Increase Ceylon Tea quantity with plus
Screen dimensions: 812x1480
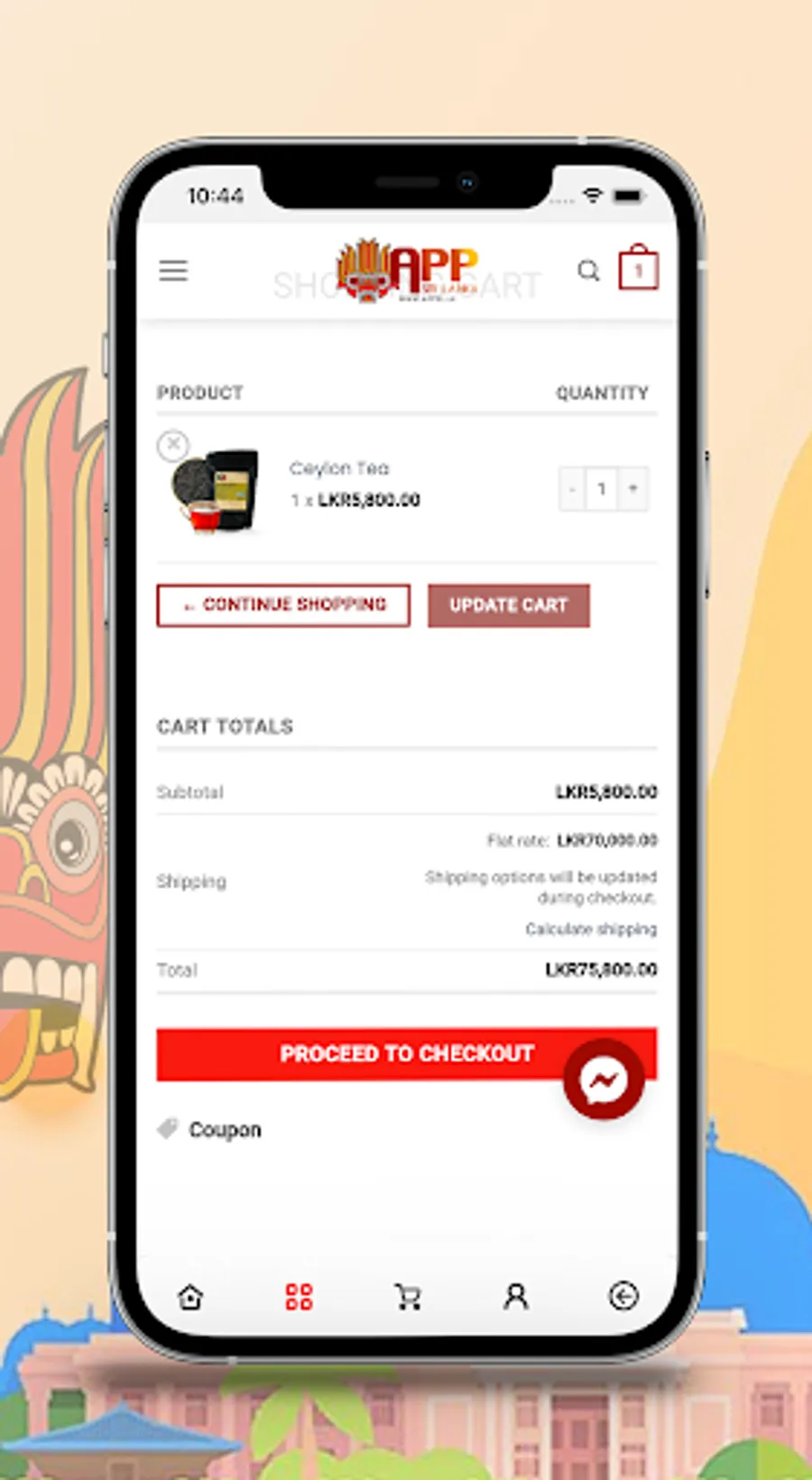(x=633, y=489)
